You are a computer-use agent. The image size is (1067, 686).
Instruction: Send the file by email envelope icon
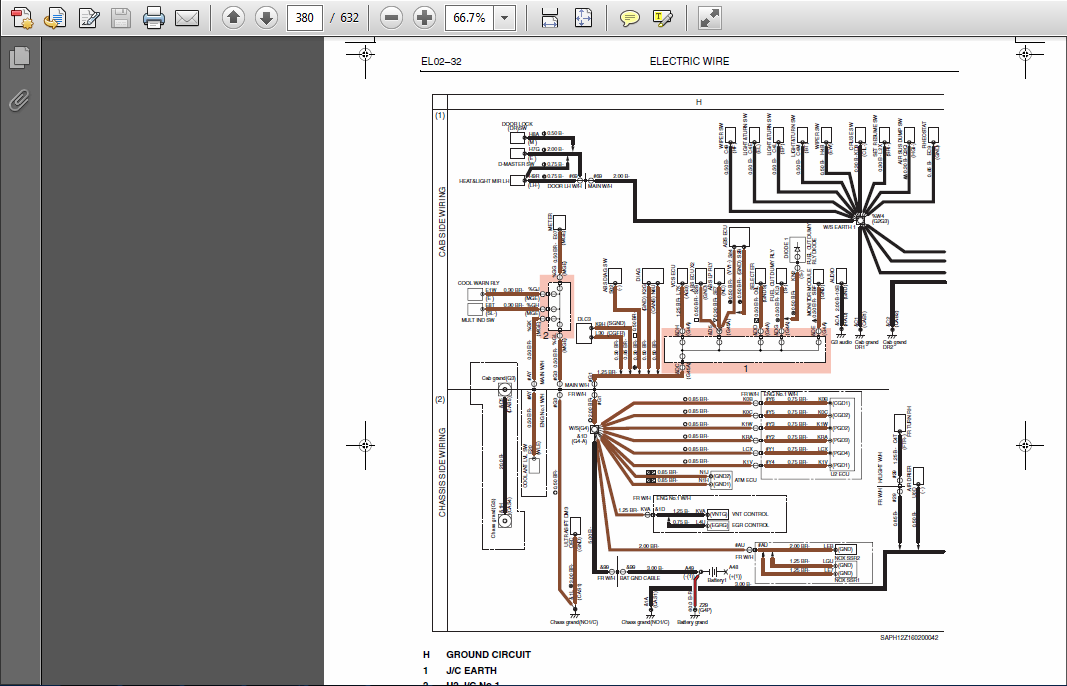click(186, 18)
